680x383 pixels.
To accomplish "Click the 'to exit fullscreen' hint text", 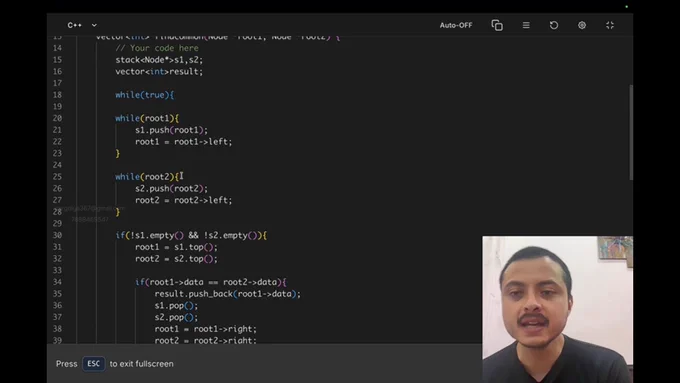I will click(141, 363).
